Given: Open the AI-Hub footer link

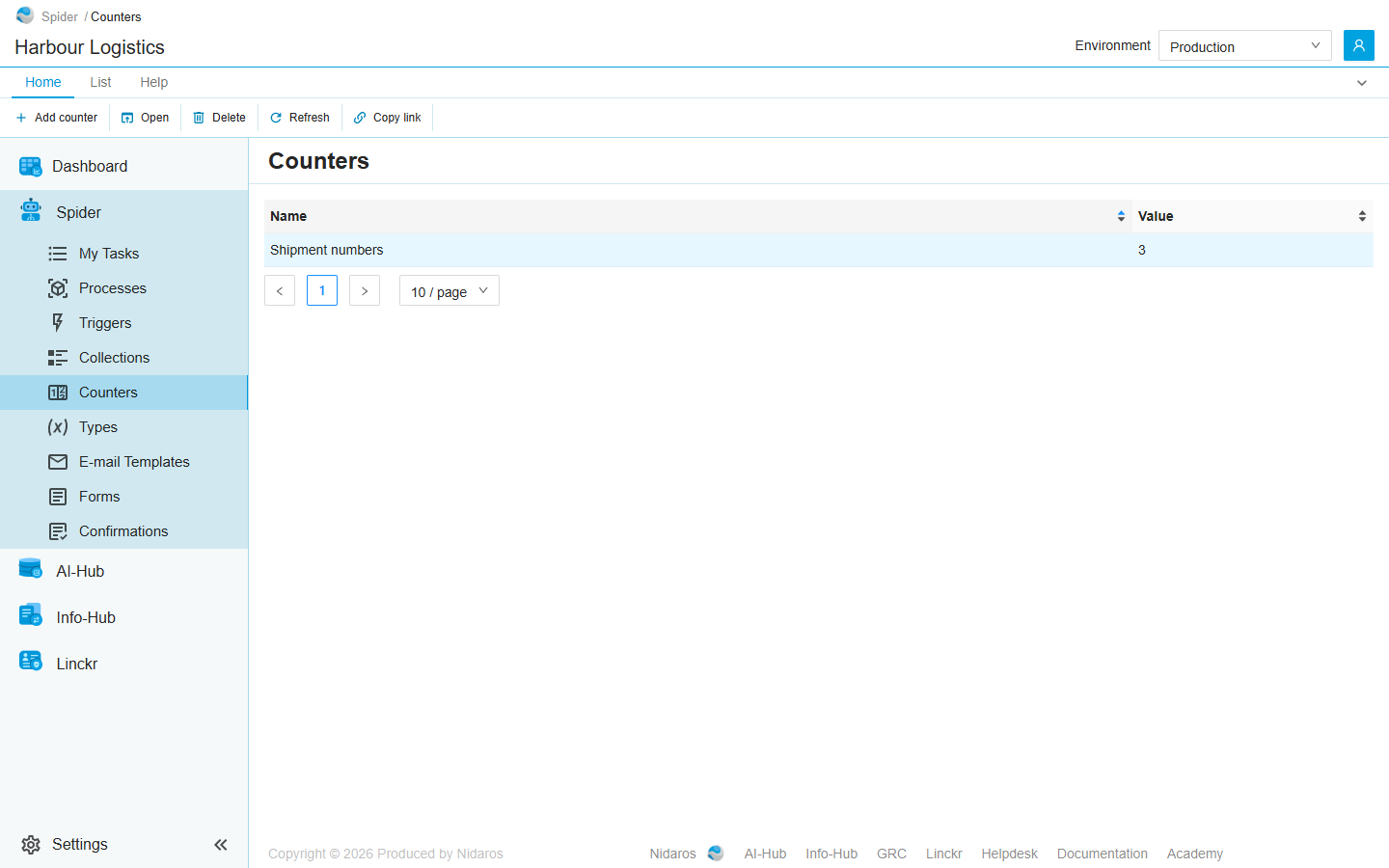Looking at the screenshot, I should 765,854.
